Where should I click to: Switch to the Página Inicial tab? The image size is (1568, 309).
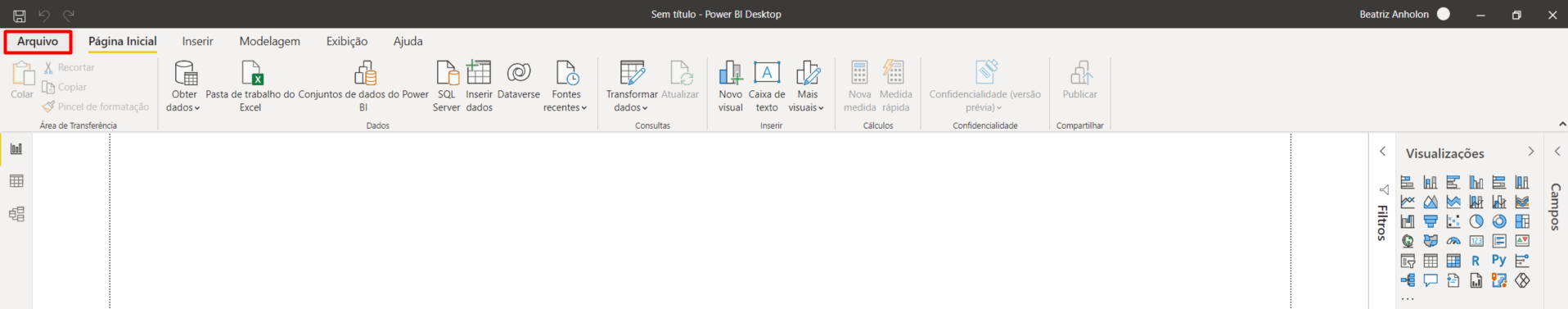pos(123,41)
